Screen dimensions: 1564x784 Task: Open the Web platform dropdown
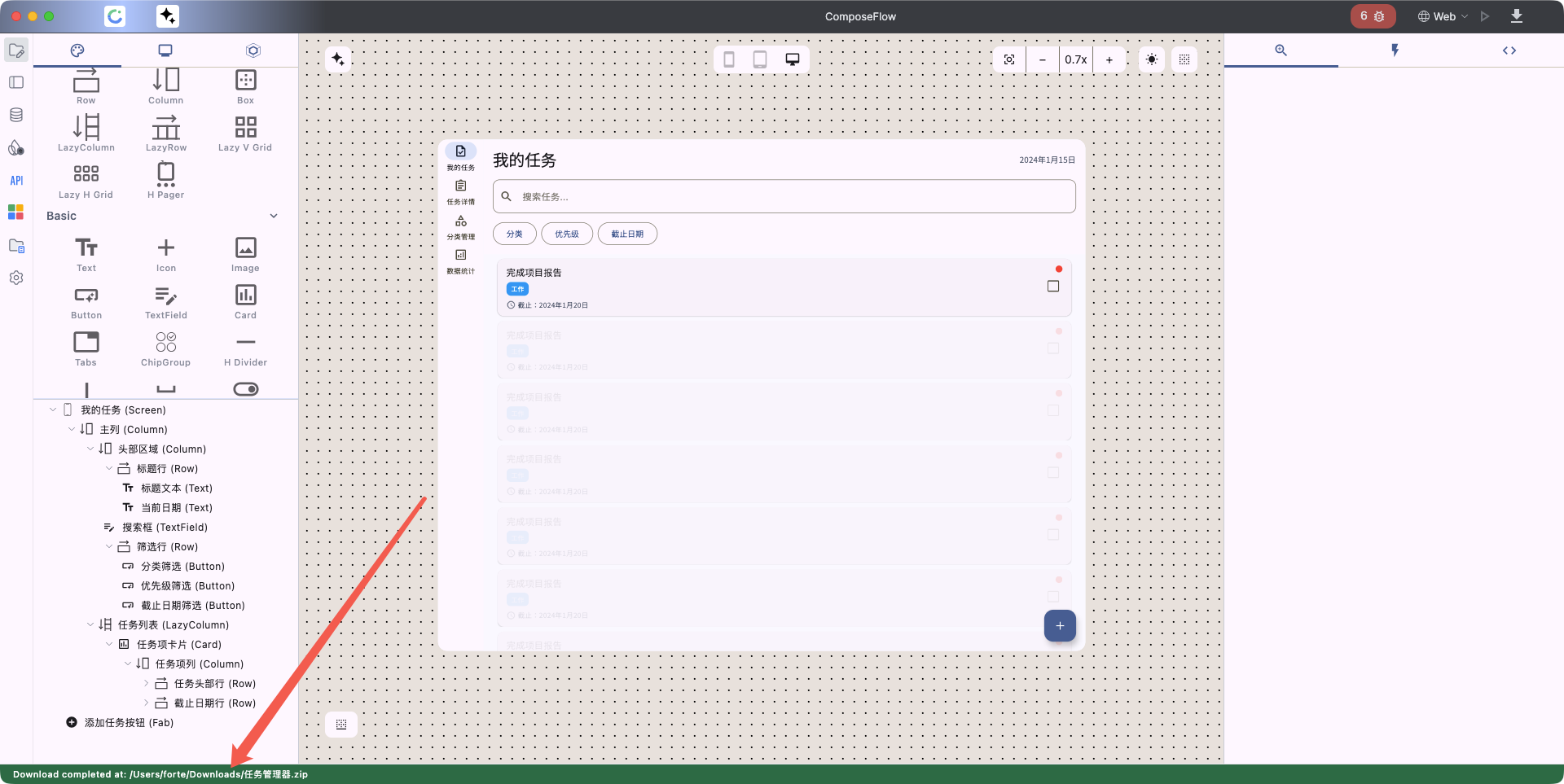click(x=1443, y=16)
